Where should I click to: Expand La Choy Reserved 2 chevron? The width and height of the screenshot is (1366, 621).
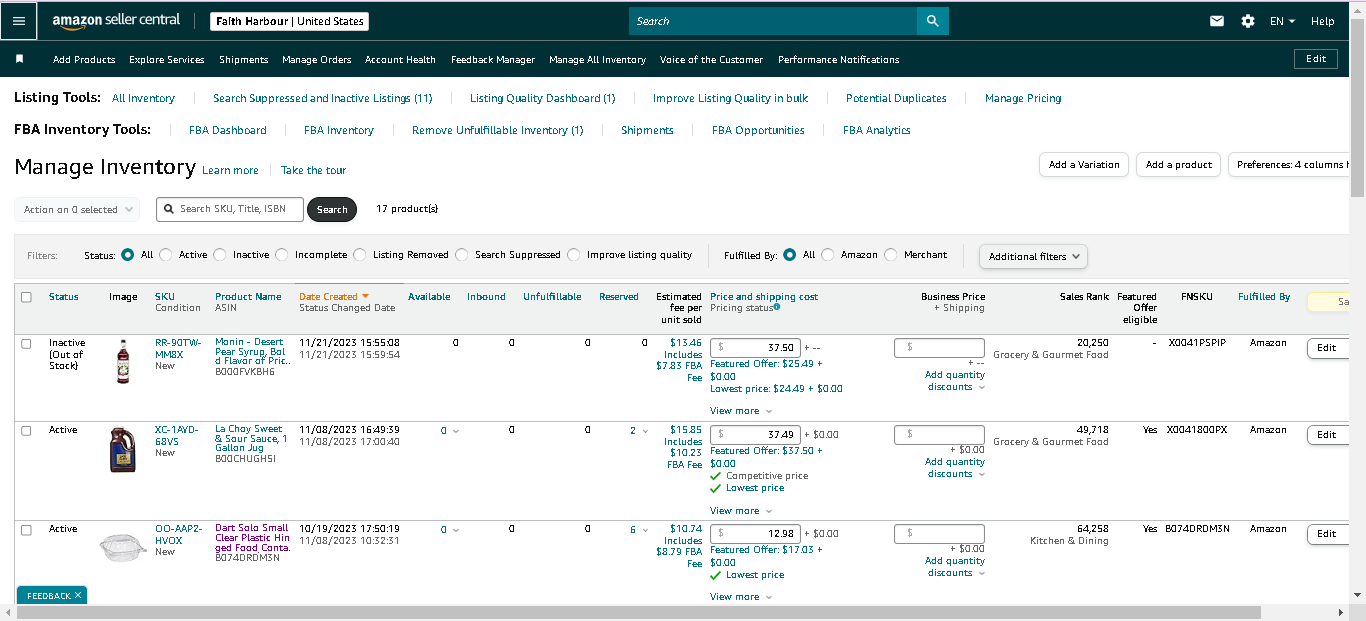(x=646, y=431)
